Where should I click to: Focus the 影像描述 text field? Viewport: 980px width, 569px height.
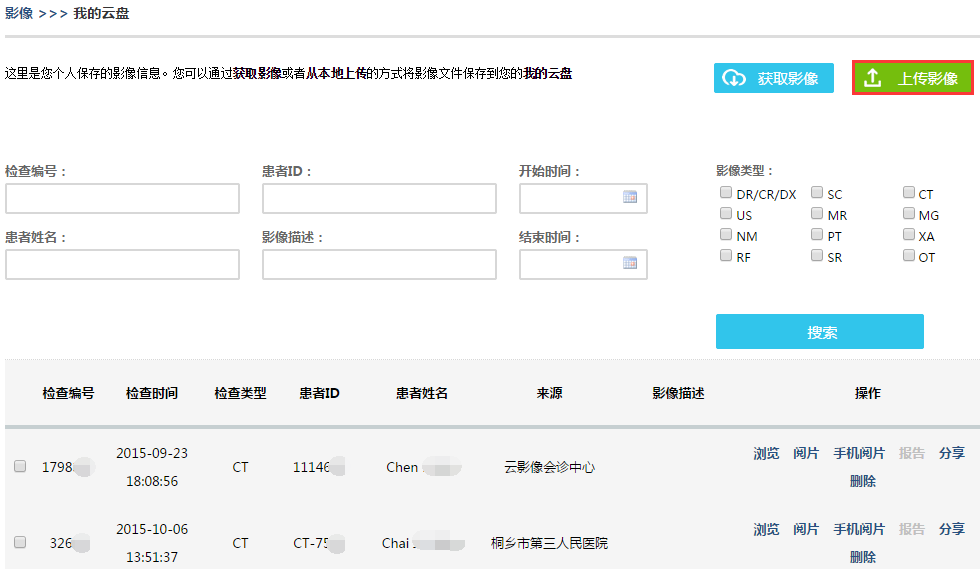pyautogui.click(x=379, y=264)
